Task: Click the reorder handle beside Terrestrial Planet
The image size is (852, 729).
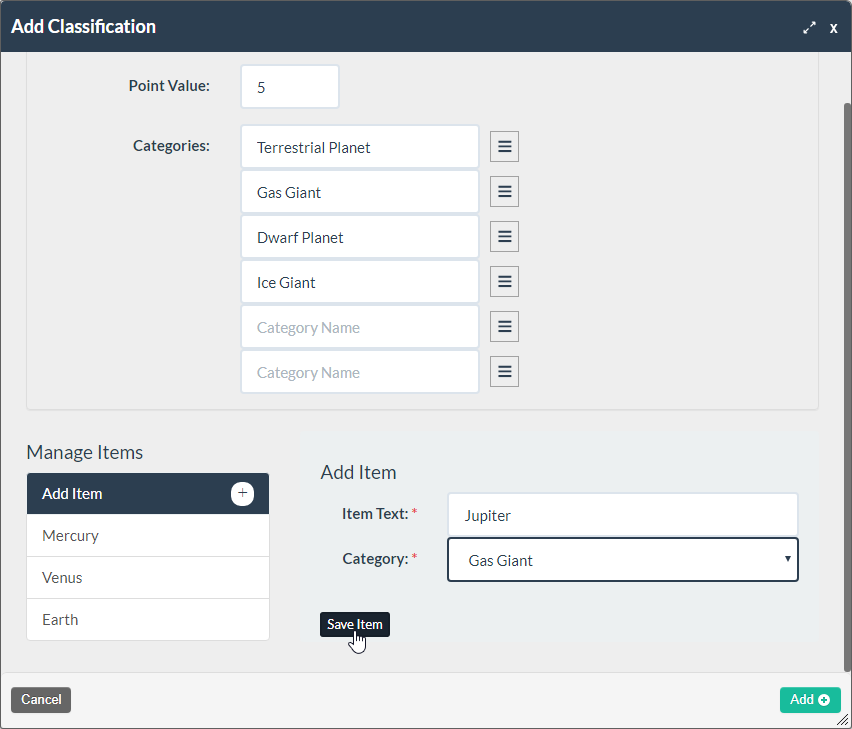Action: coord(504,147)
